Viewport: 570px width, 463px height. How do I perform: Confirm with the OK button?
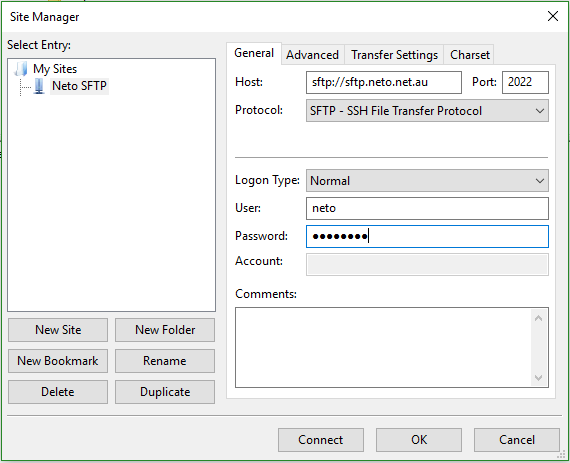pos(419,440)
